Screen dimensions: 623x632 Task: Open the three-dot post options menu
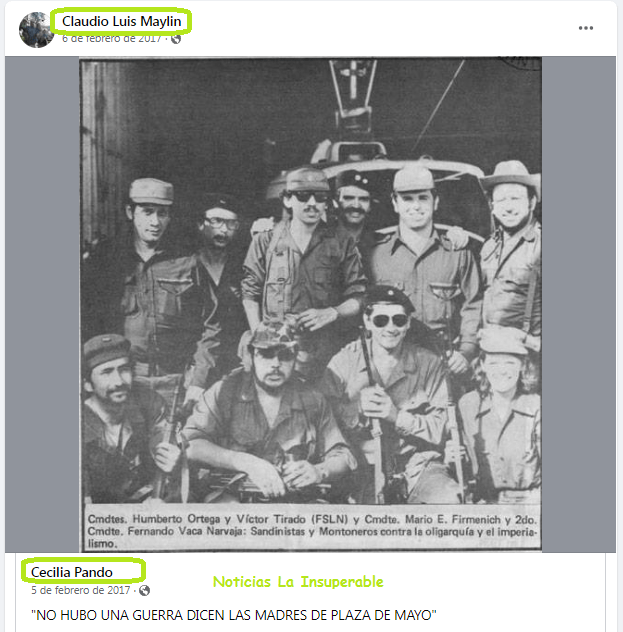tap(586, 28)
